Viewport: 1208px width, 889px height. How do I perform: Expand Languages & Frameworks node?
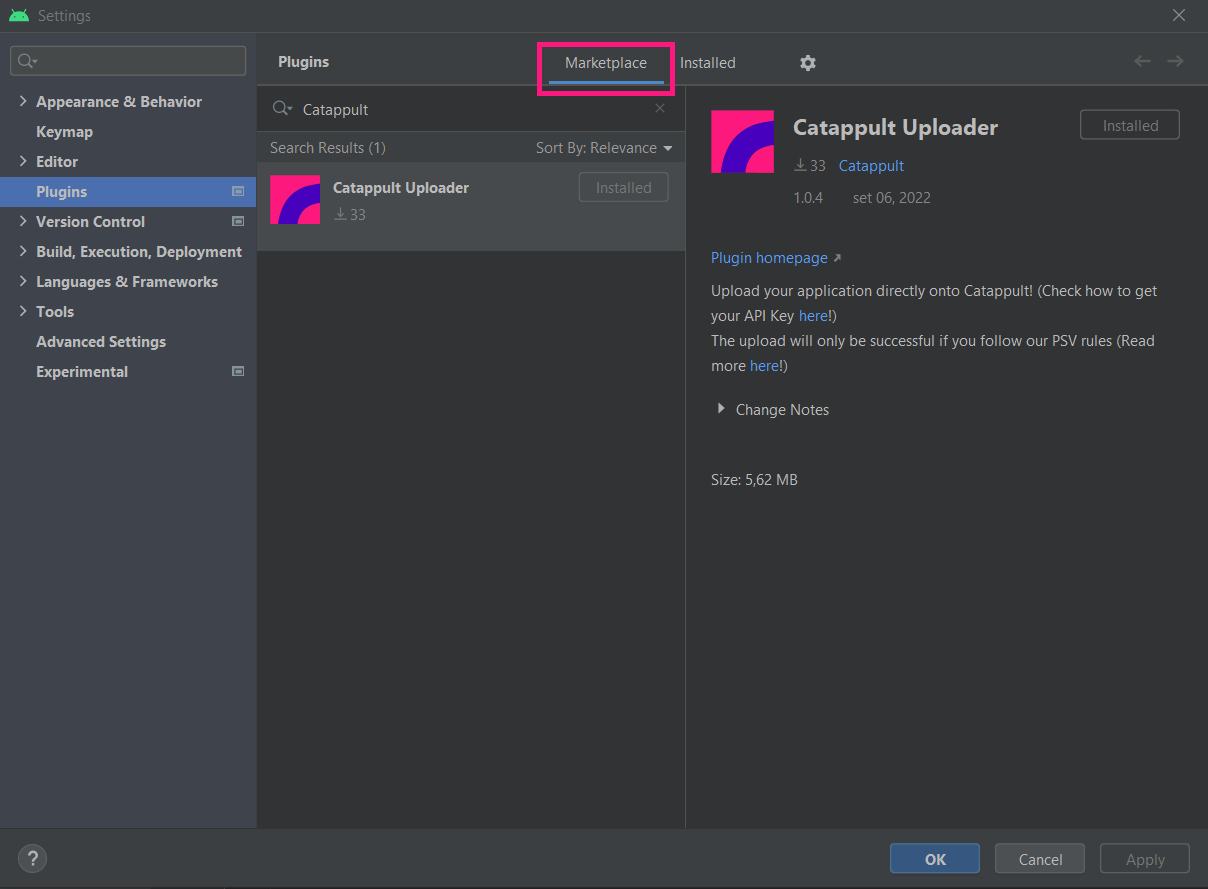pyautogui.click(x=23, y=281)
